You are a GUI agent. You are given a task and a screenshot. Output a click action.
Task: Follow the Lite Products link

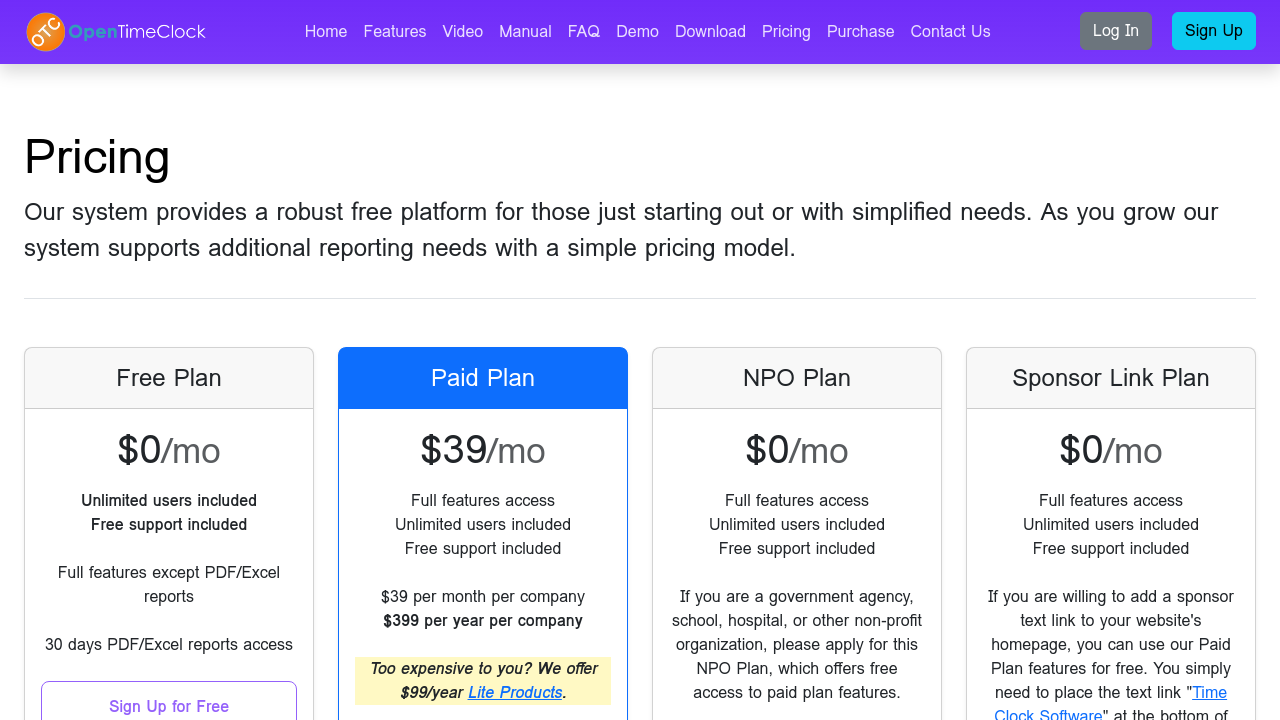515,692
